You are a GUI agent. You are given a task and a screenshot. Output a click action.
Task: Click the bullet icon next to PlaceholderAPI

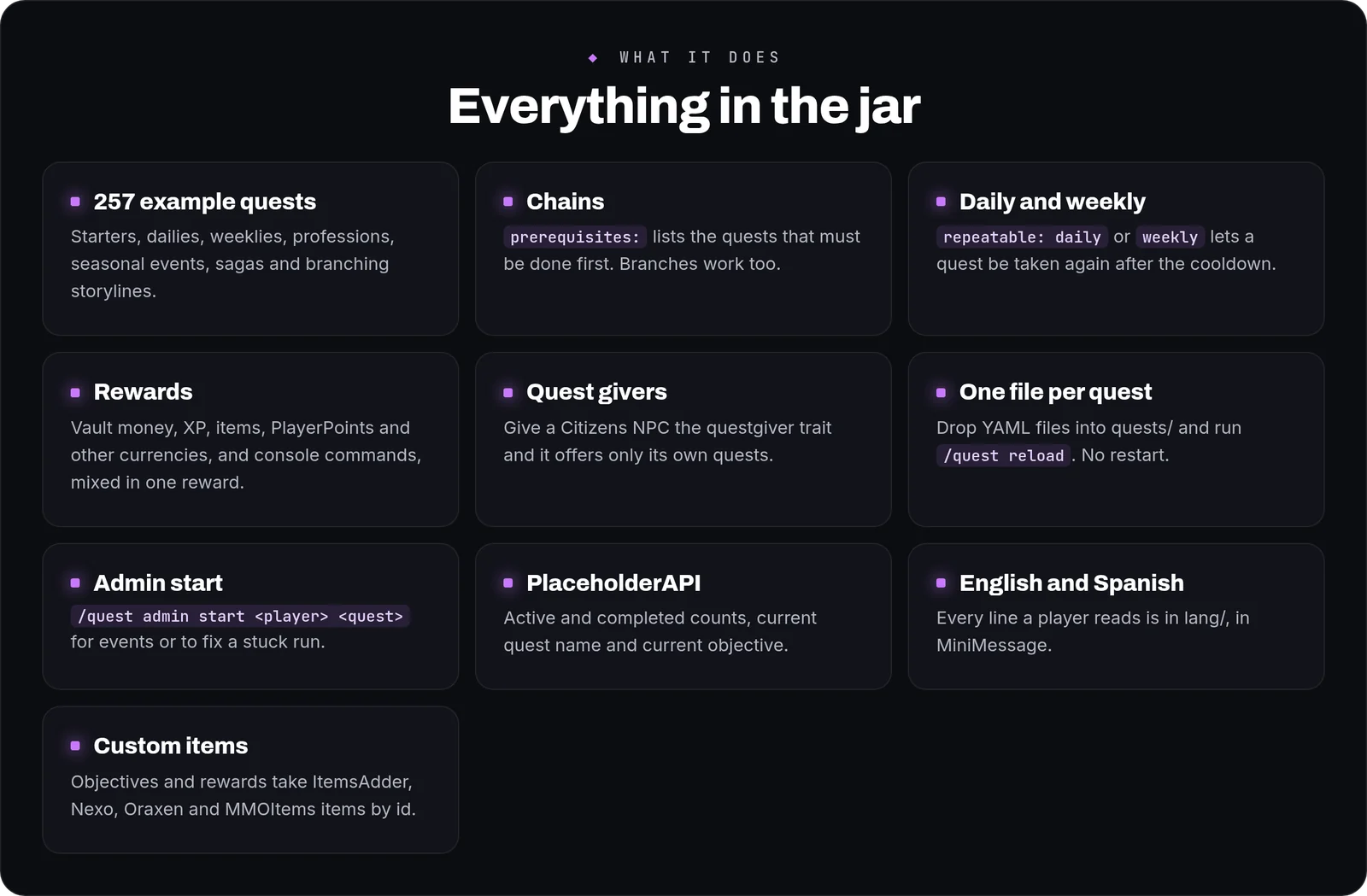coord(508,583)
